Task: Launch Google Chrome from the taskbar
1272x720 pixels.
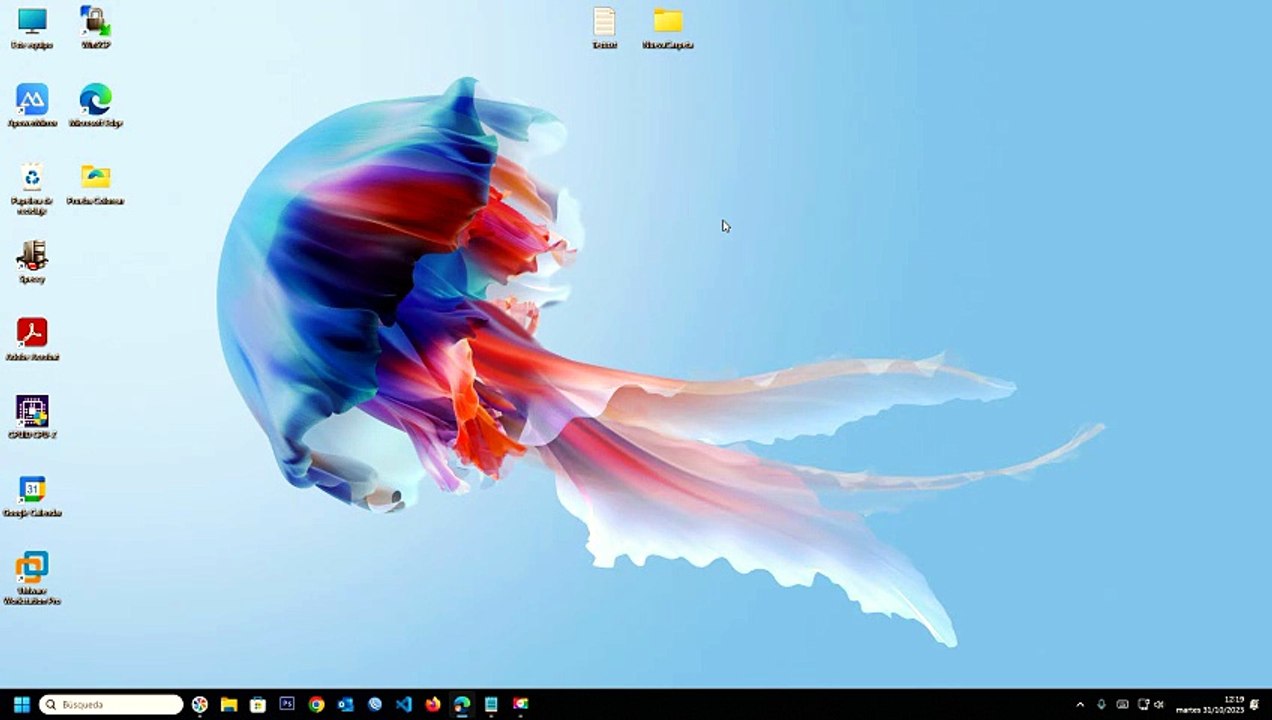Action: (x=316, y=704)
